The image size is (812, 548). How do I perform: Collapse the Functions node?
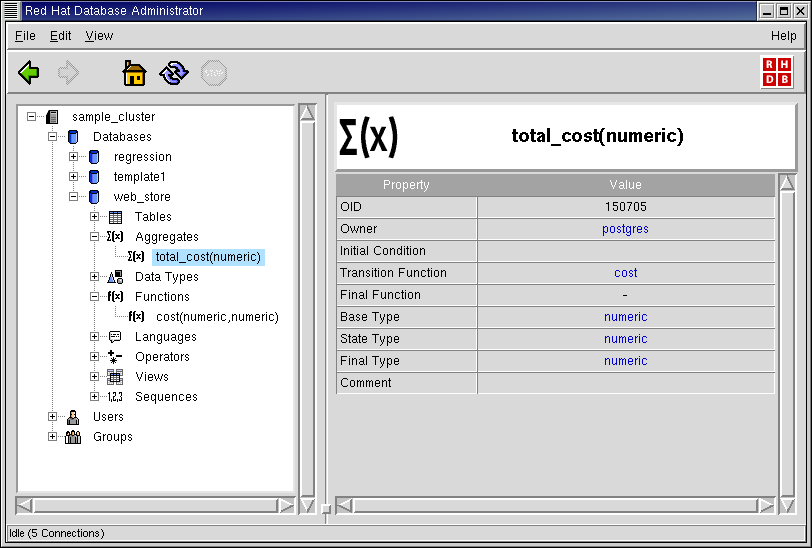click(94, 297)
